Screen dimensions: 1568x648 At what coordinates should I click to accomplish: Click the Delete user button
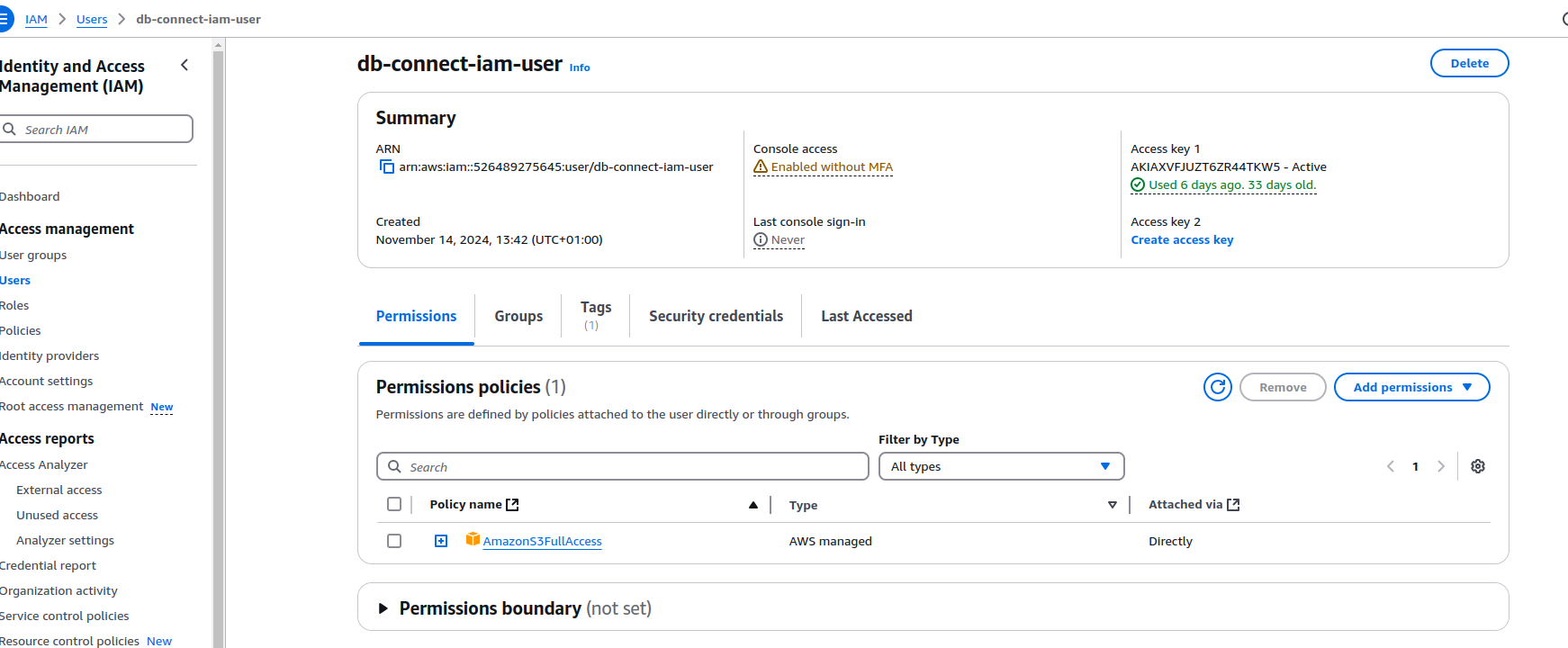(1470, 63)
